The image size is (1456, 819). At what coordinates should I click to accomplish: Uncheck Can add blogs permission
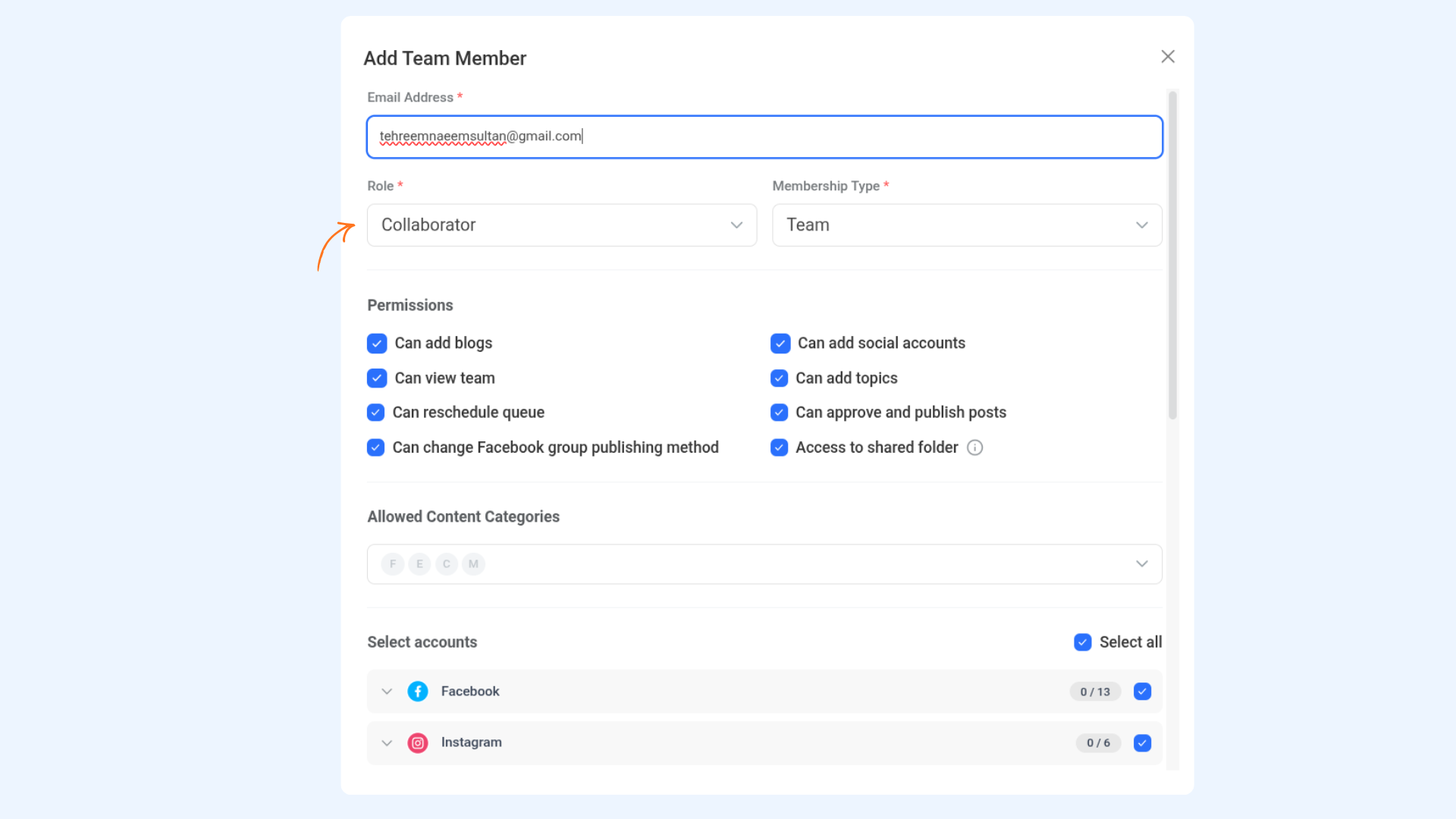pyautogui.click(x=377, y=344)
